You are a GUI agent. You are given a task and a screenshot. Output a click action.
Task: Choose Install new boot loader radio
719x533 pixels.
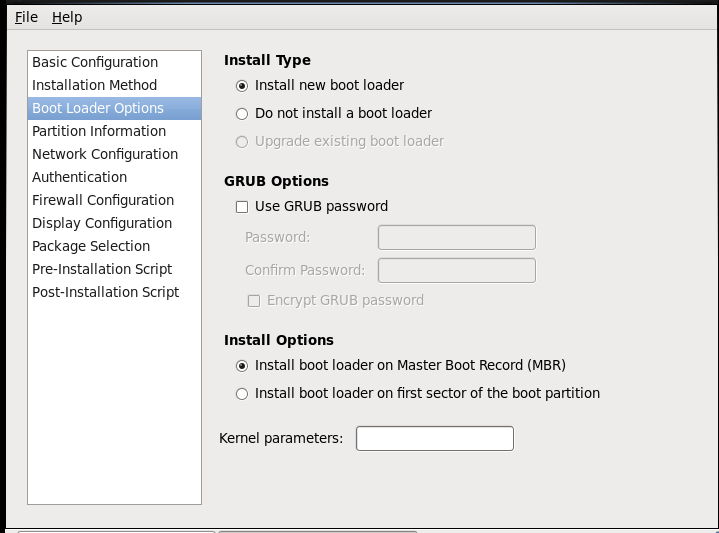(x=242, y=86)
